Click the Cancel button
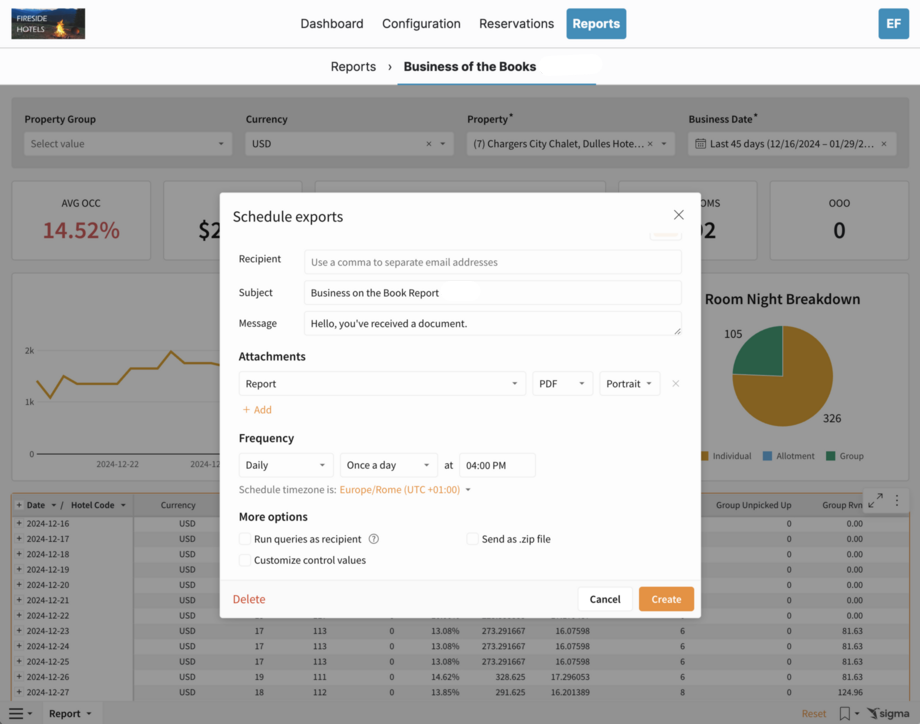This screenshot has width=920, height=724. click(605, 598)
